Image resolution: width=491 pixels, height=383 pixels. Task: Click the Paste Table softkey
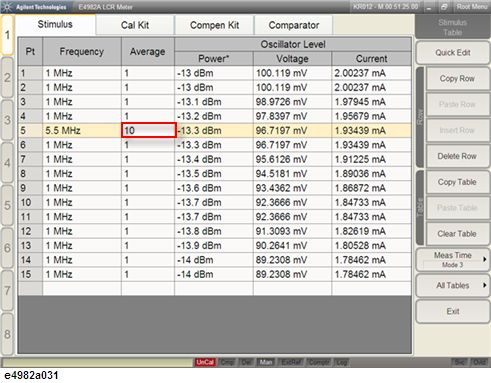click(457, 208)
